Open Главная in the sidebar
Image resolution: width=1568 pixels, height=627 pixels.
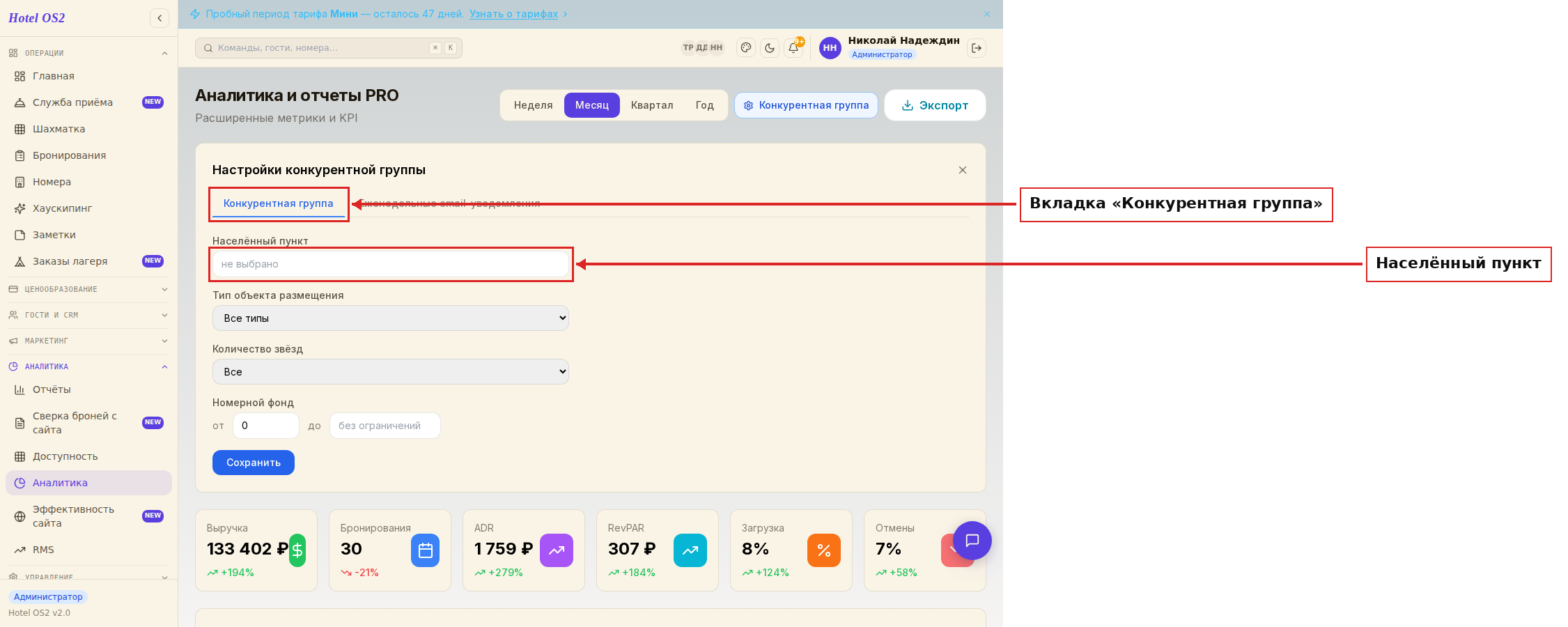pos(88,76)
